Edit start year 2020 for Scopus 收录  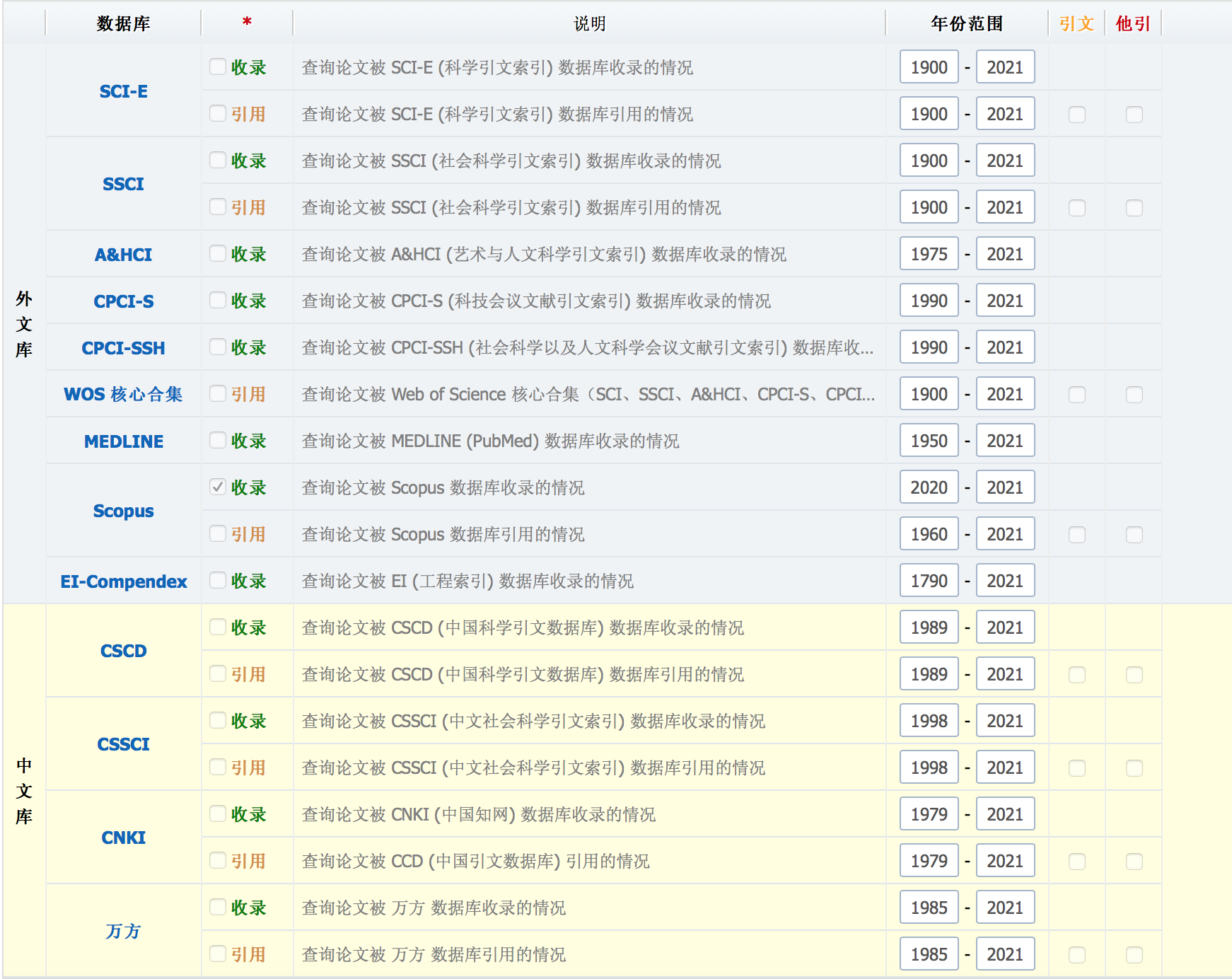pos(929,487)
